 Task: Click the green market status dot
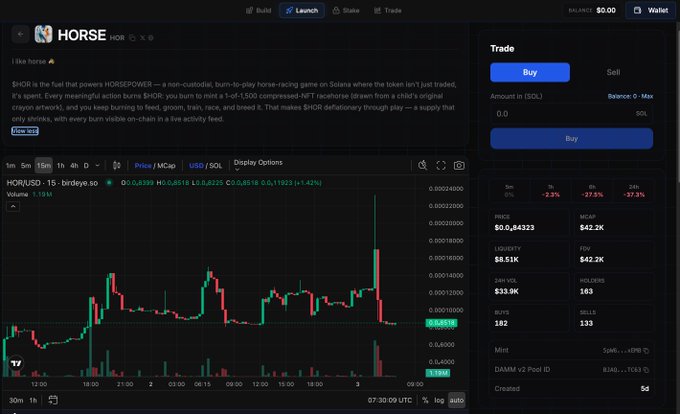[x=109, y=183]
